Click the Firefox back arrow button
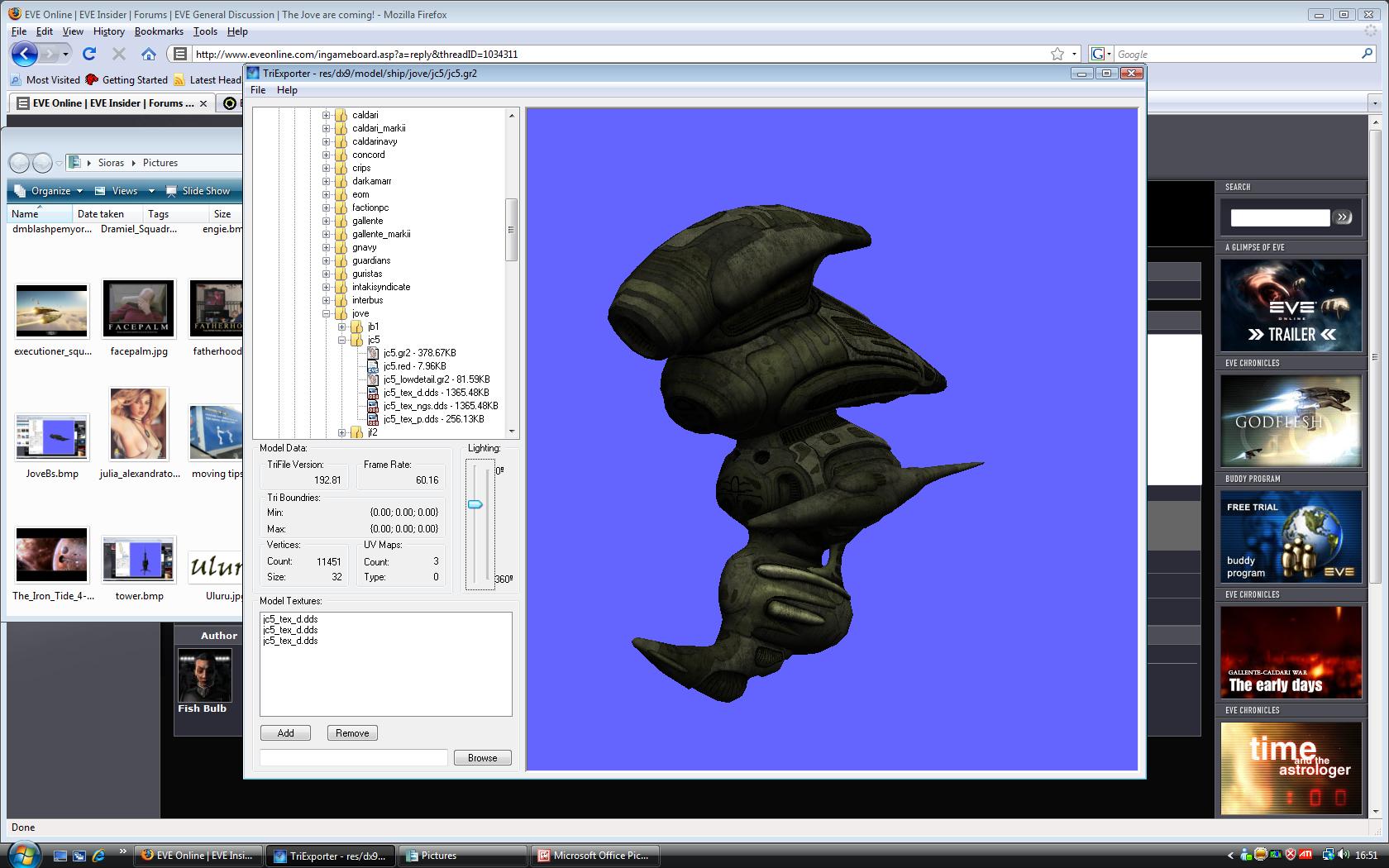 pyautogui.click(x=24, y=54)
